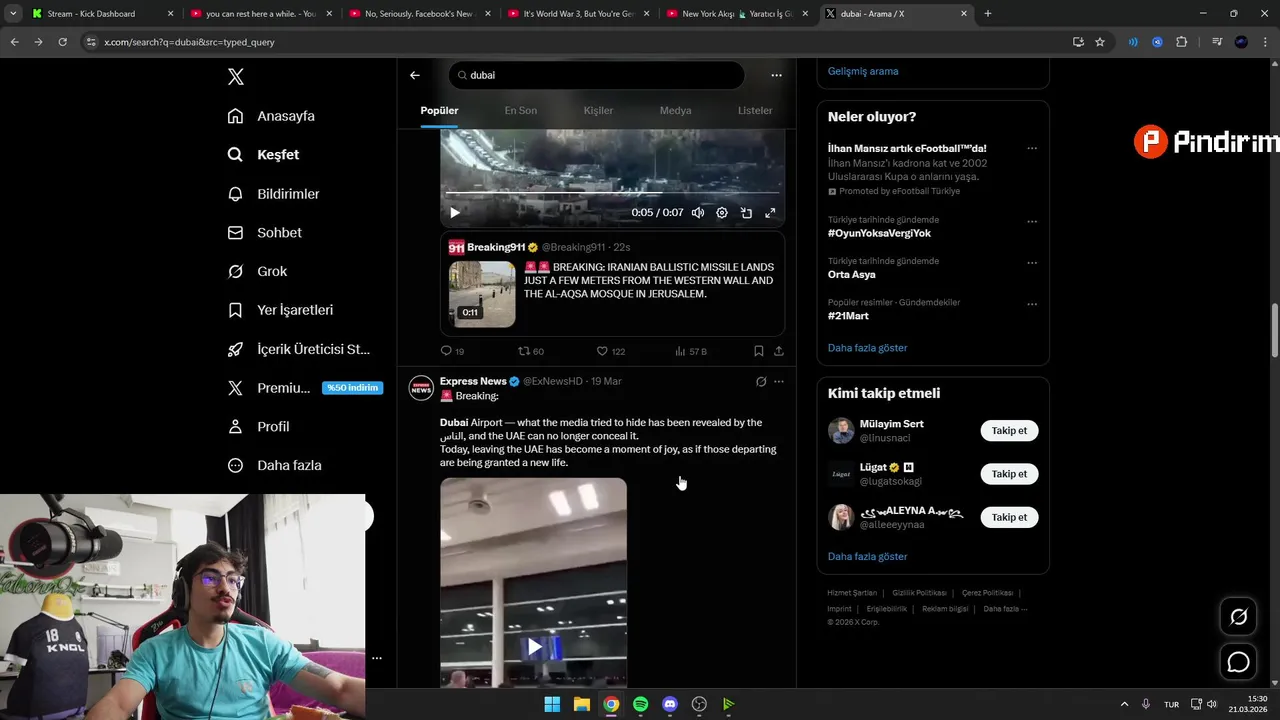The height and width of the screenshot is (720, 1280).
Task: Switch to the Listeler tab
Action: pos(755,110)
